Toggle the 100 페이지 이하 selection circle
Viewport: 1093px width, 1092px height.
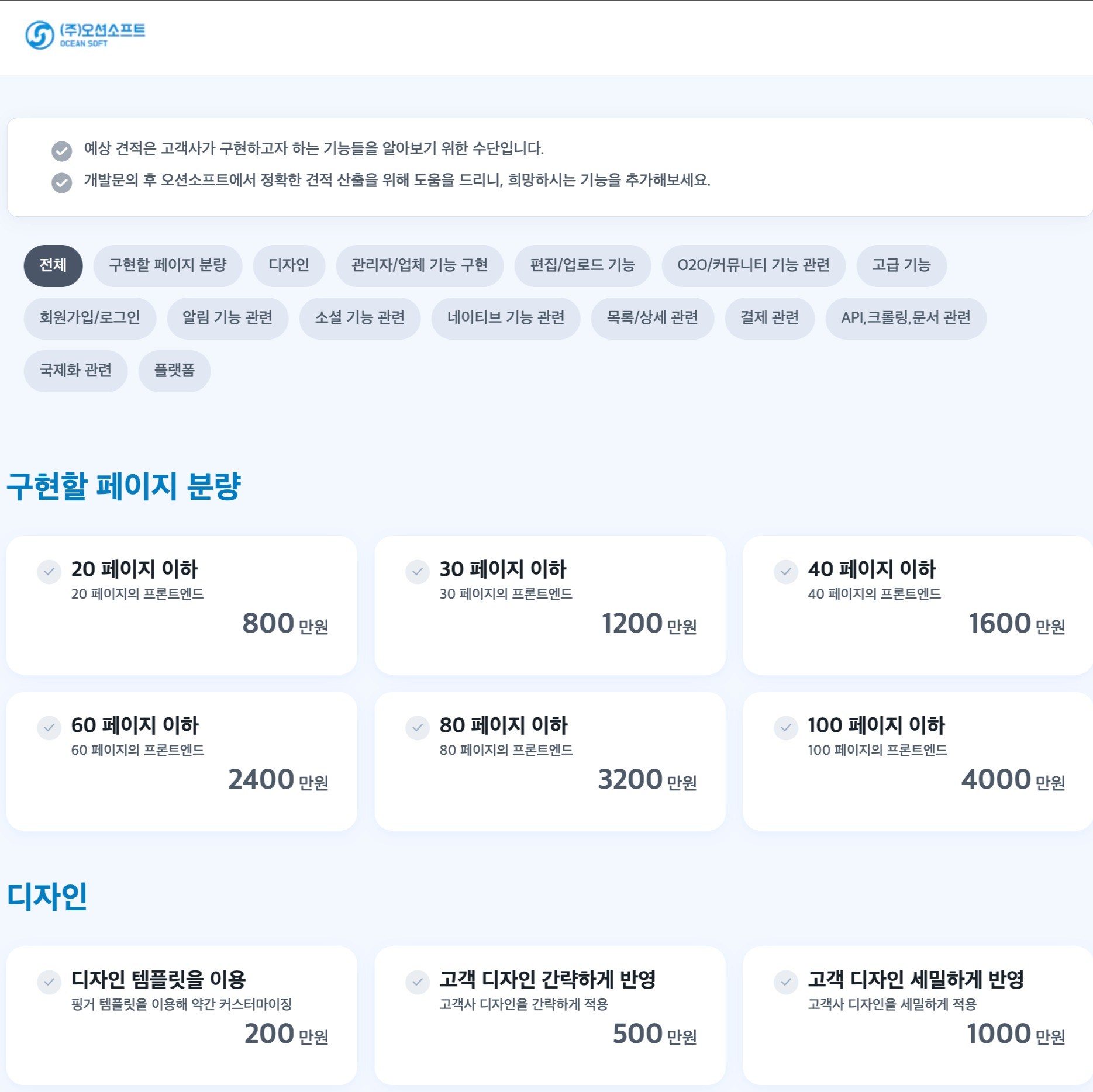tap(785, 730)
